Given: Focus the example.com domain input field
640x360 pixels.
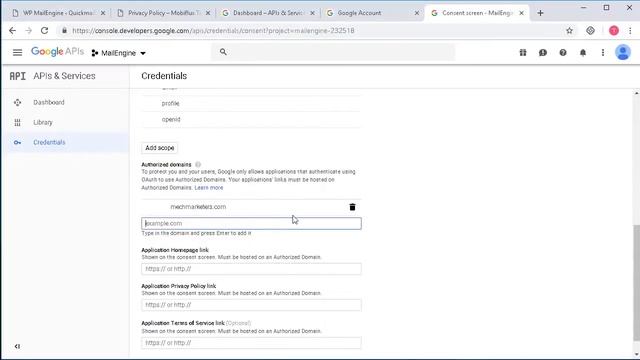Looking at the screenshot, I should 251,223.
